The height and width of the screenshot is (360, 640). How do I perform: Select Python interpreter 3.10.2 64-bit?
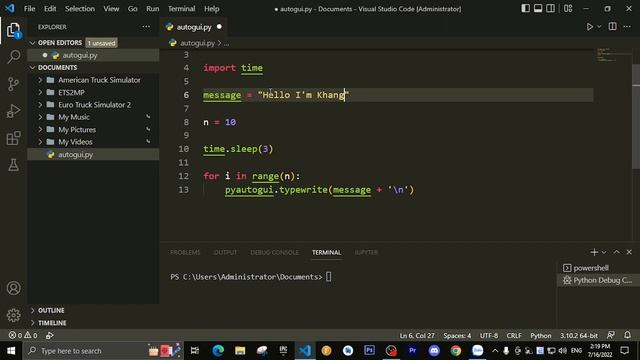point(578,336)
